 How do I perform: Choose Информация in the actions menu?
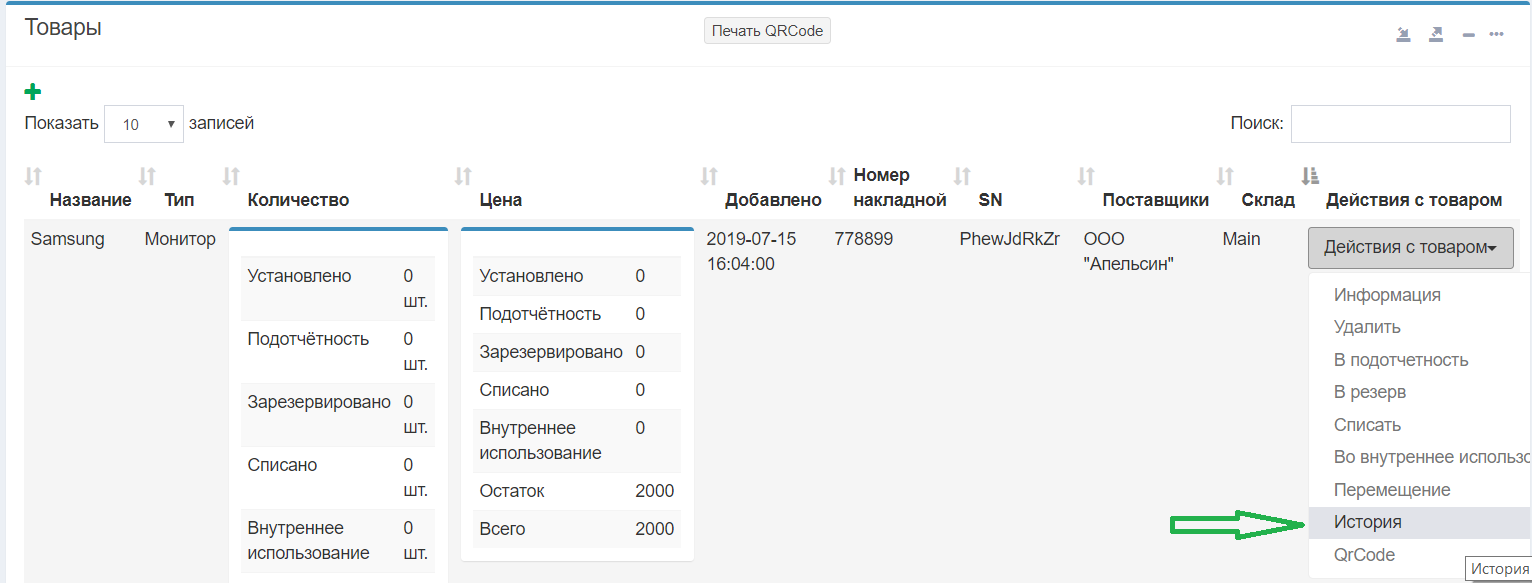pyautogui.click(x=1387, y=295)
